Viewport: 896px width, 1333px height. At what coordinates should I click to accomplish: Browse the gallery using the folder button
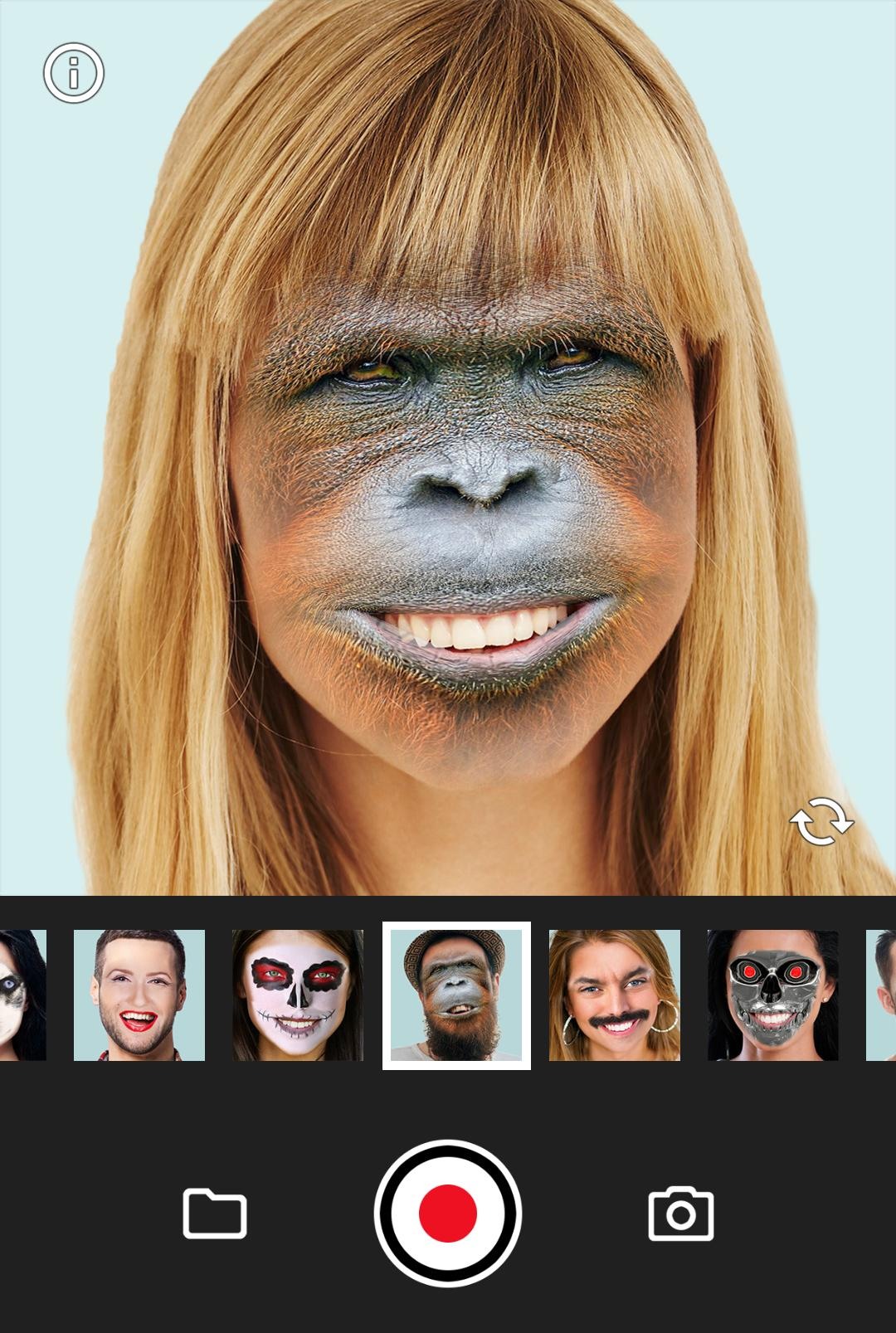point(215,1214)
